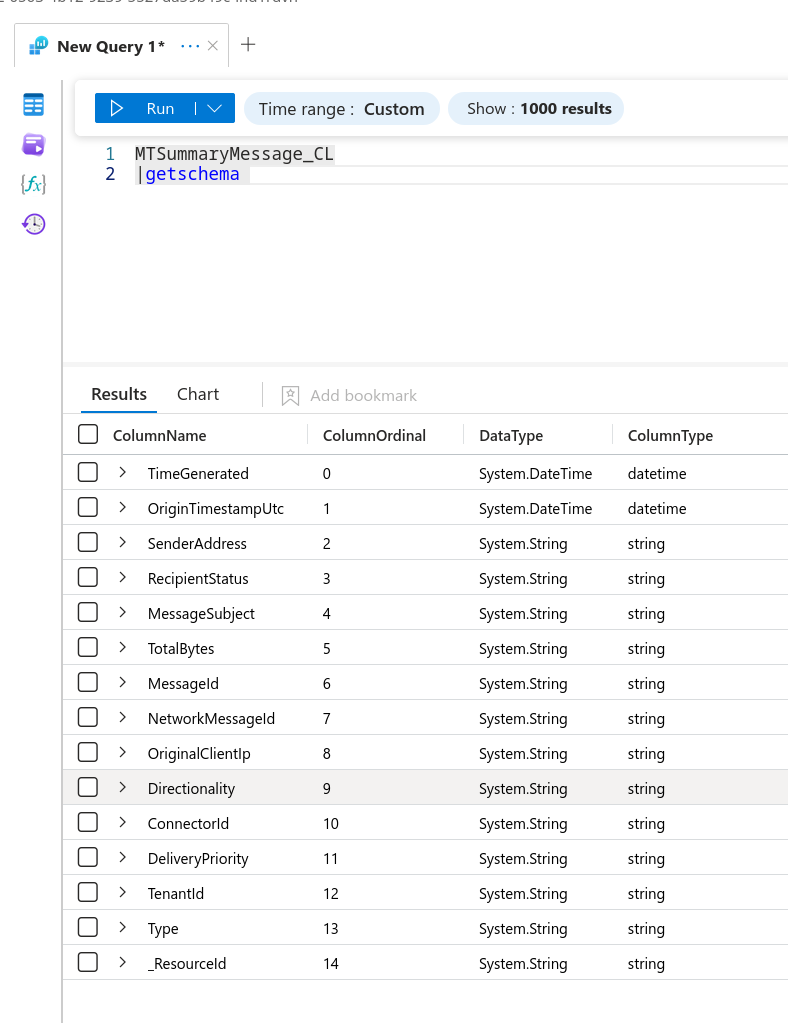
Task: Open the New Query 1 tab ellipsis menu
Action: (189, 46)
